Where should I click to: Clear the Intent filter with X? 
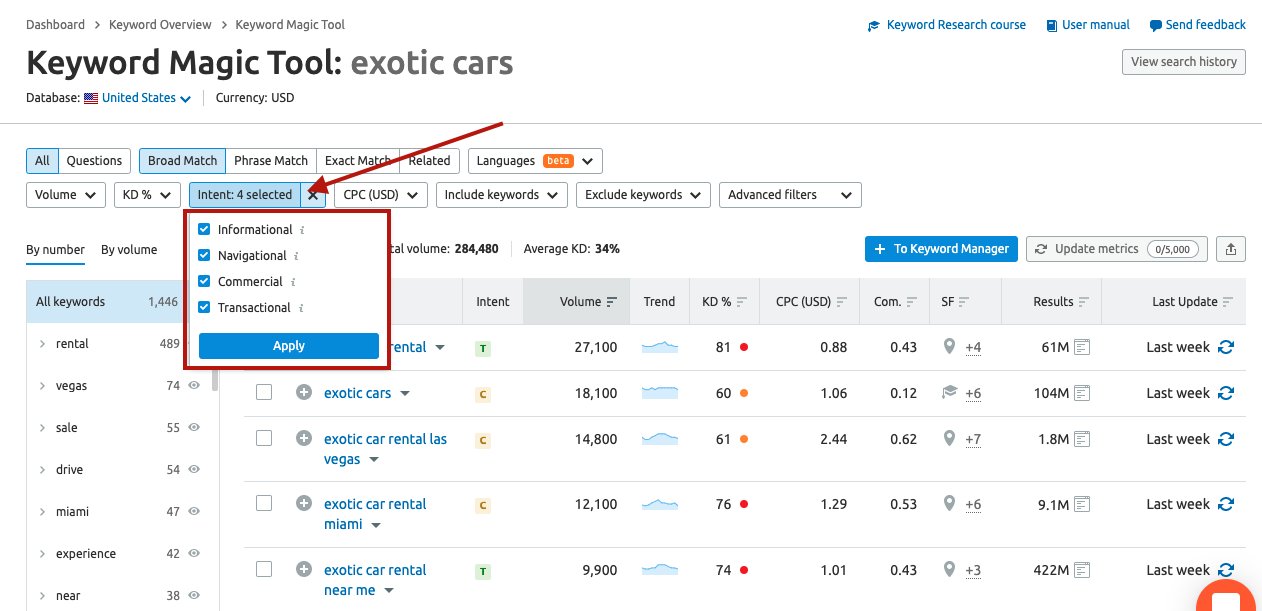[x=313, y=195]
